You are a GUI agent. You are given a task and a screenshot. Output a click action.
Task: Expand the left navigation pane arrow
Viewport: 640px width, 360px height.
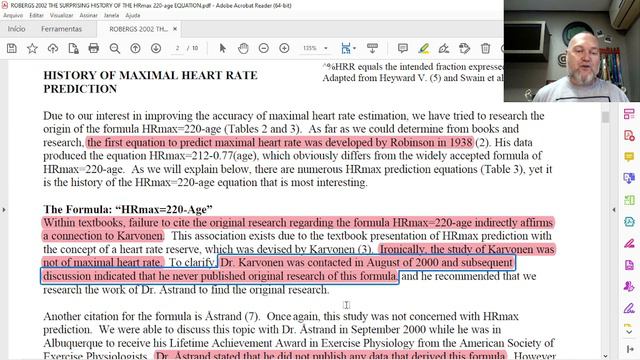coord(4,210)
